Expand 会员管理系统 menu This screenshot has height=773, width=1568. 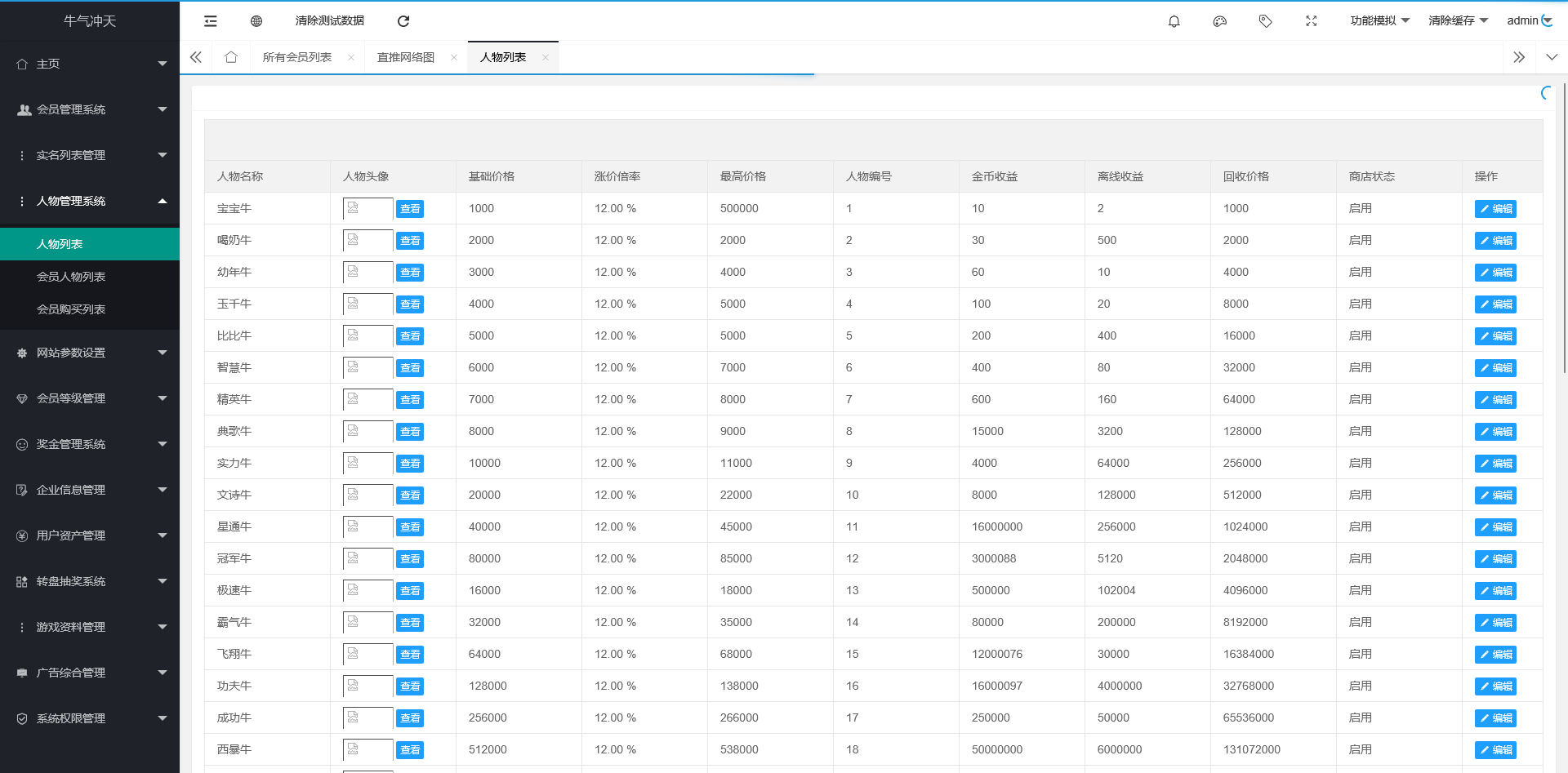point(90,109)
